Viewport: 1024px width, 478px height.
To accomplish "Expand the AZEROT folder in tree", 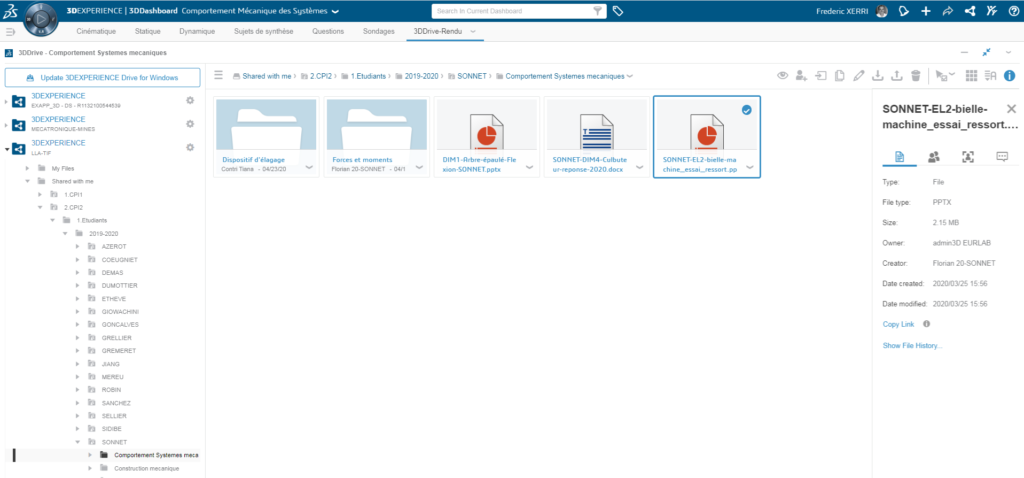I will [78, 246].
